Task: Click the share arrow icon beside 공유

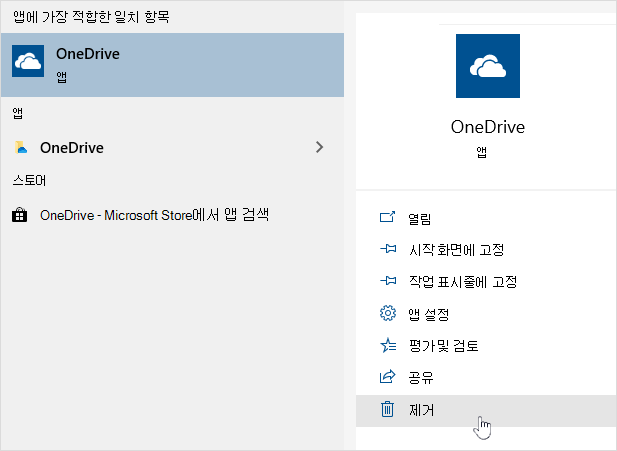Action: point(388,377)
